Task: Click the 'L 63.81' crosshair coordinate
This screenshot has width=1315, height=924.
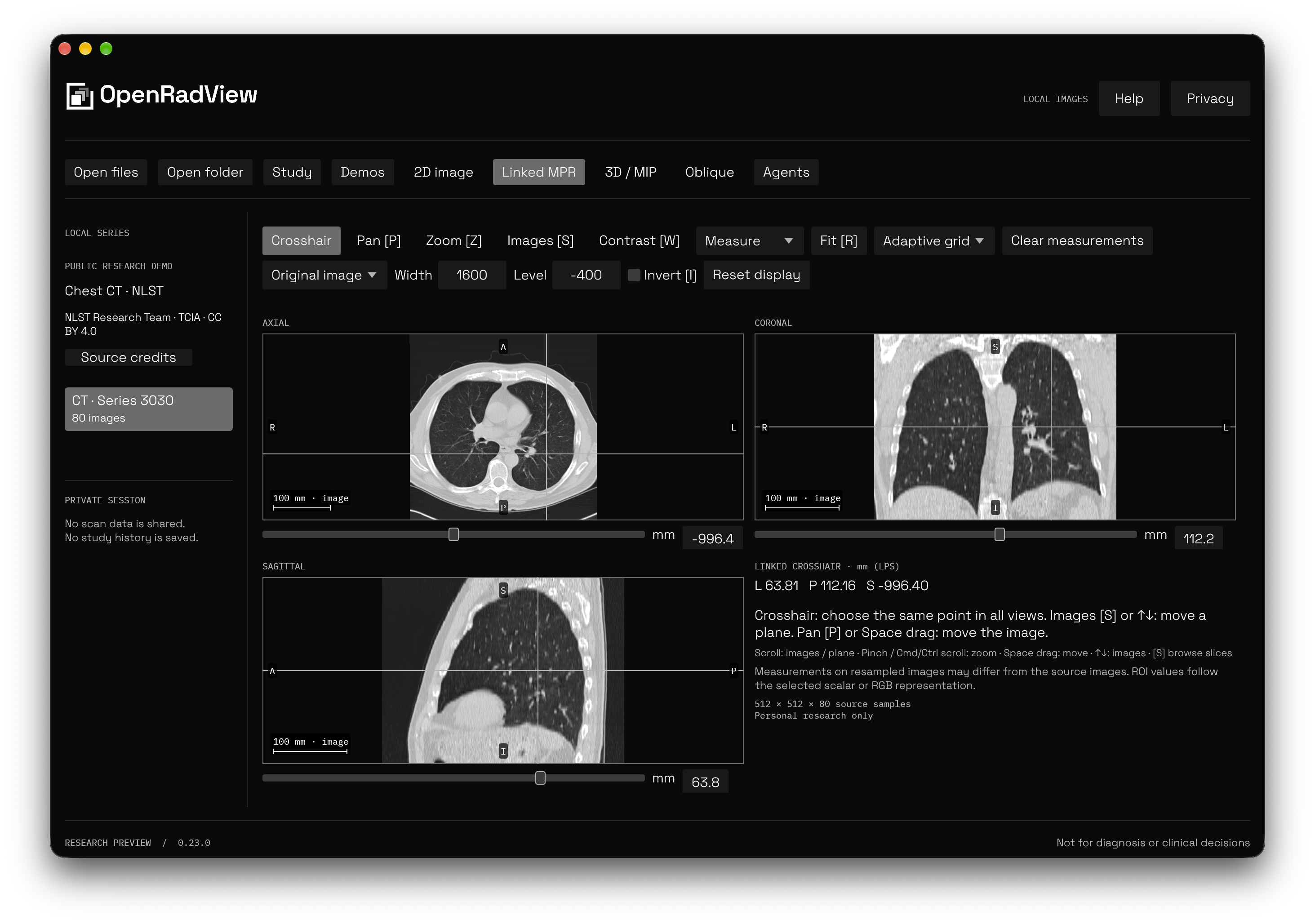Action: (x=777, y=586)
